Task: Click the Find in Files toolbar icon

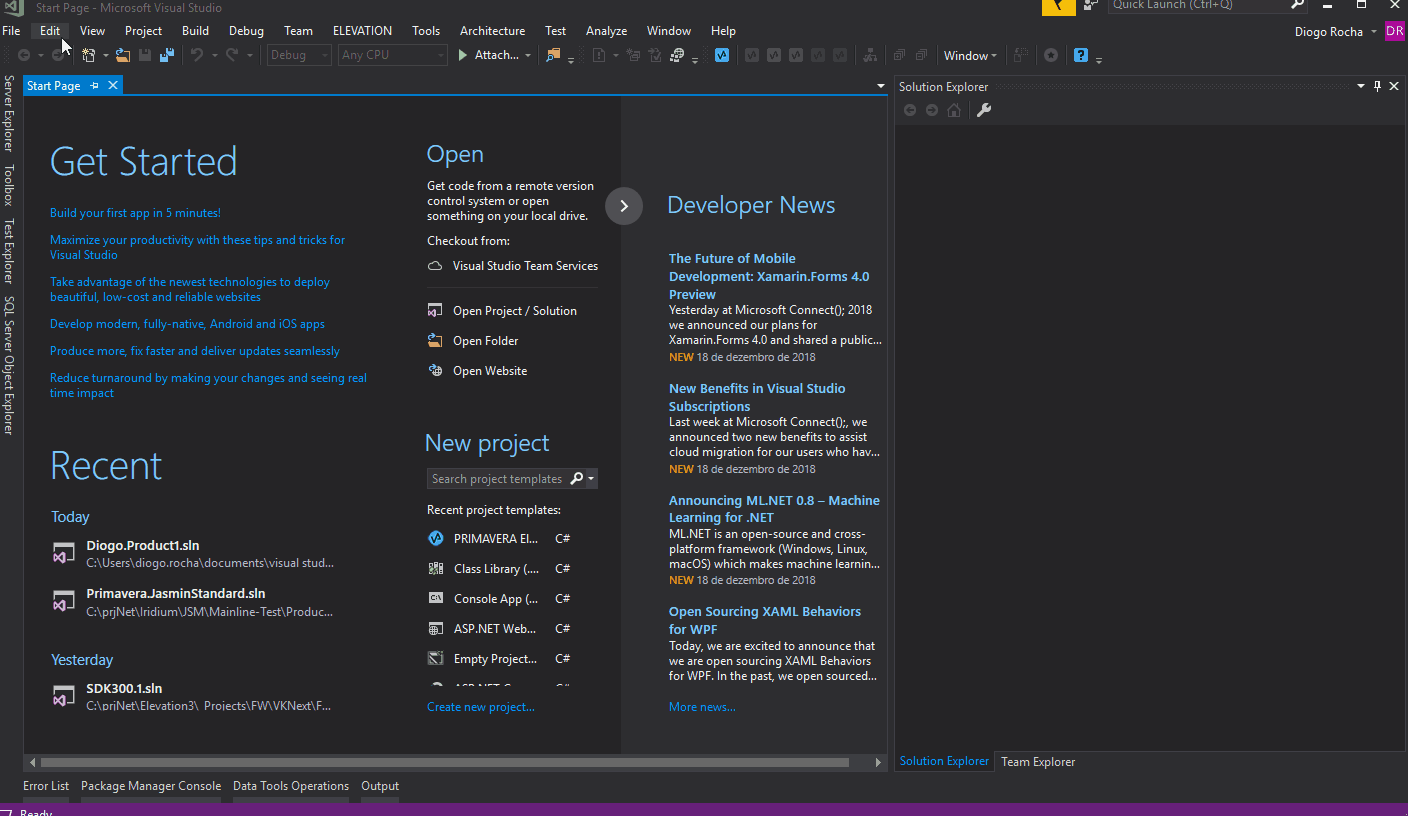Action: [x=553, y=55]
